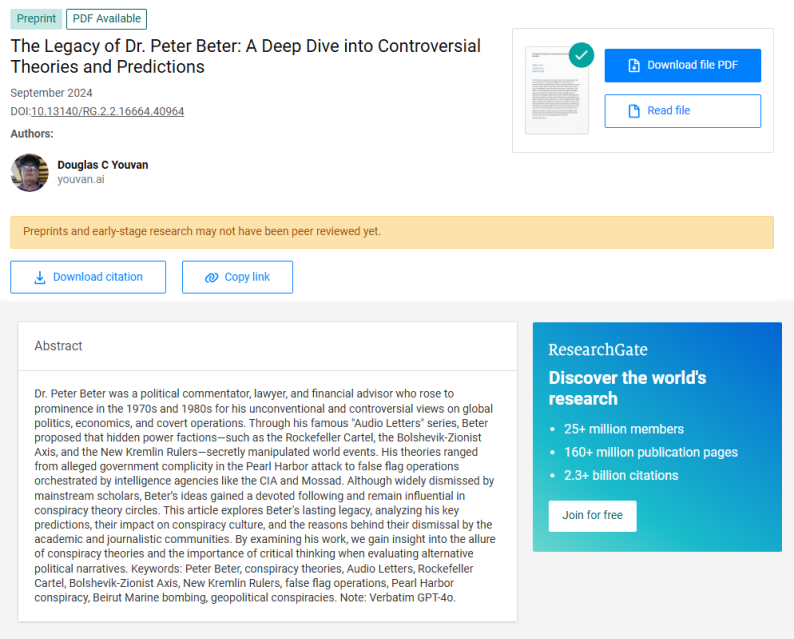Click the green checkmark badge on the preview
The height and width of the screenshot is (639, 794).
coord(581,56)
